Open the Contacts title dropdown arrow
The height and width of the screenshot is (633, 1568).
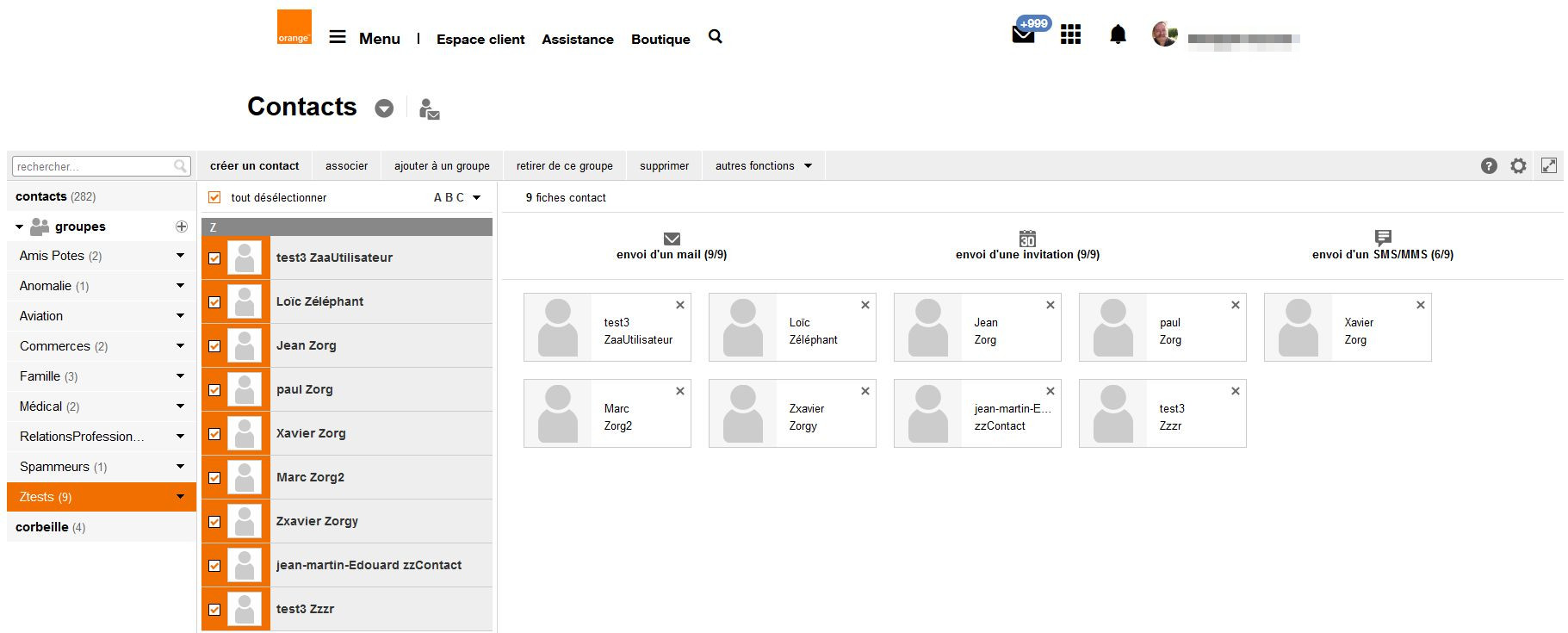[x=384, y=108]
